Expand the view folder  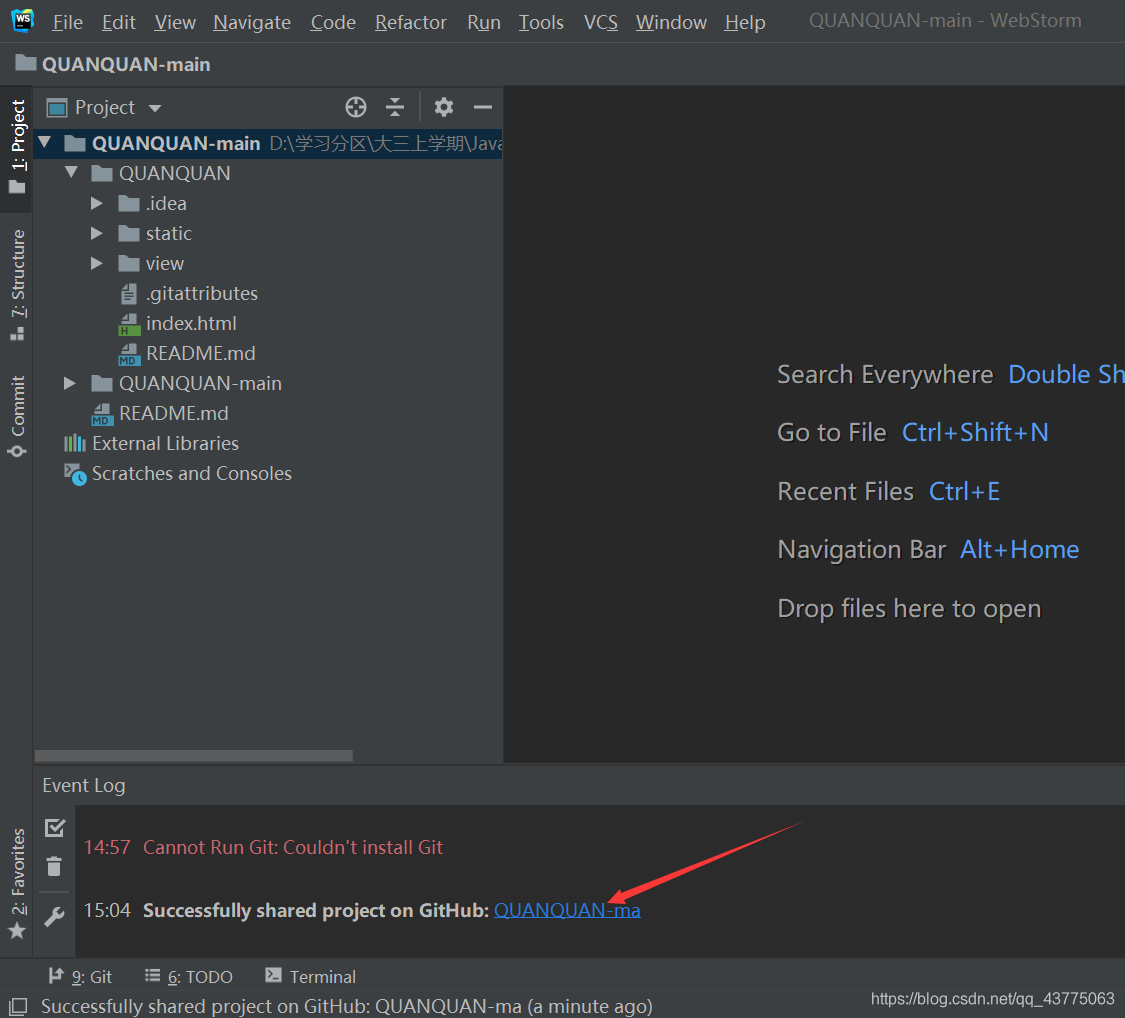(97, 263)
